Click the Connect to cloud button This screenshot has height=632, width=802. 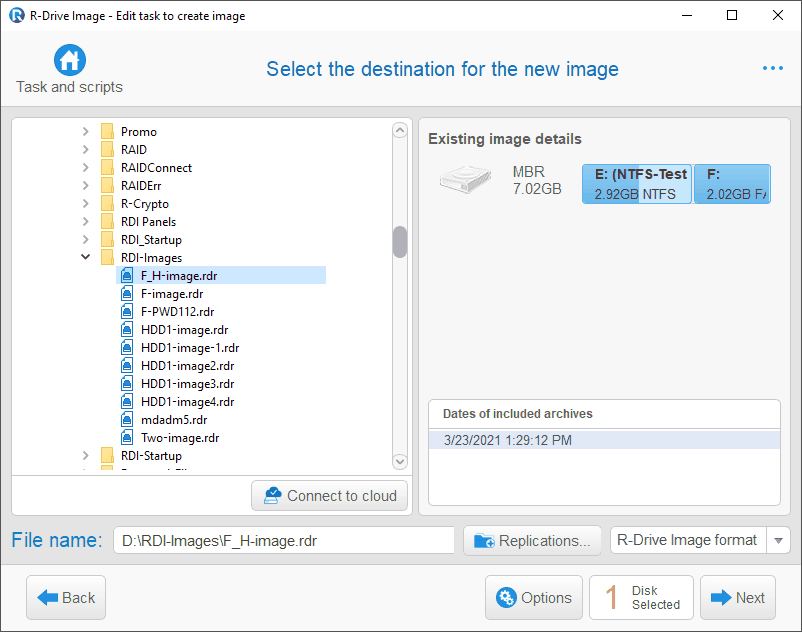(329, 495)
